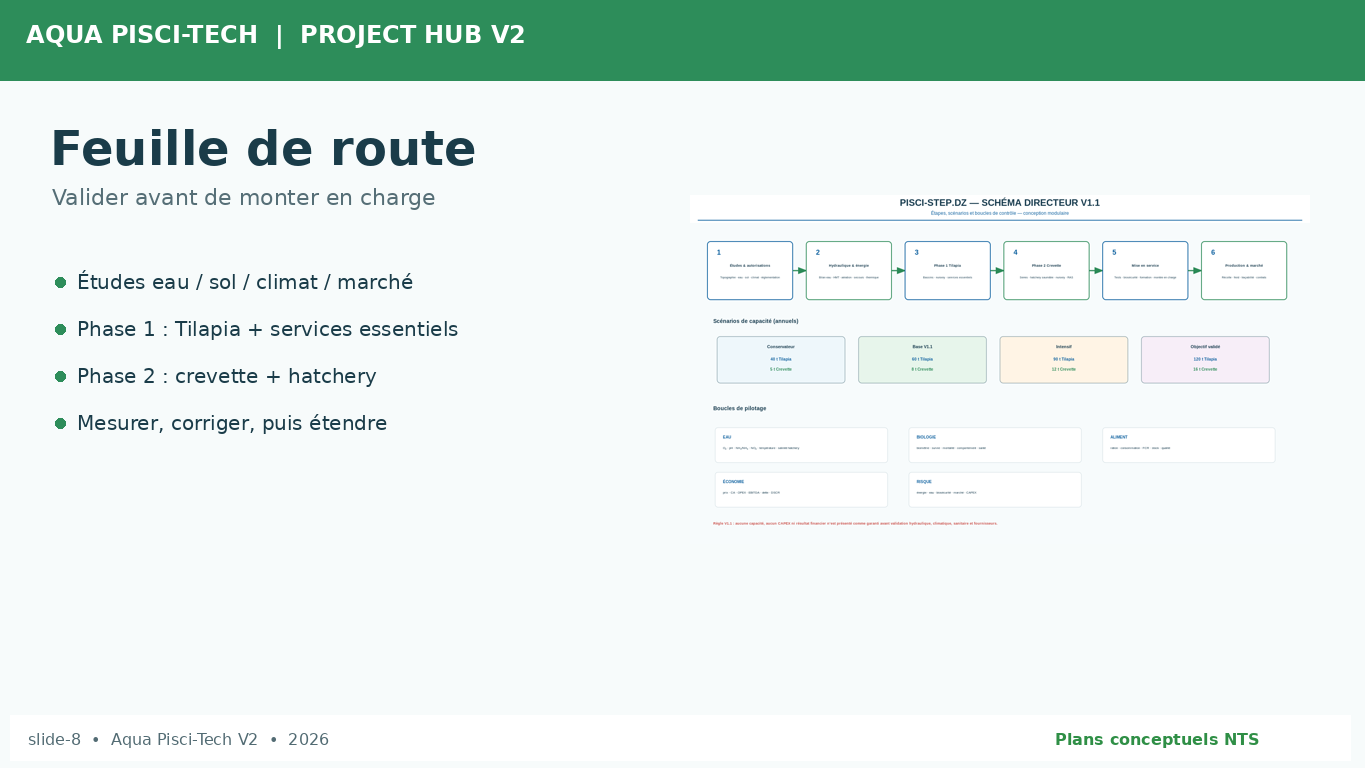Viewport: 1365px width, 768px height.
Task: Click the 'Feuille de route' slide title
Action: 263,150
